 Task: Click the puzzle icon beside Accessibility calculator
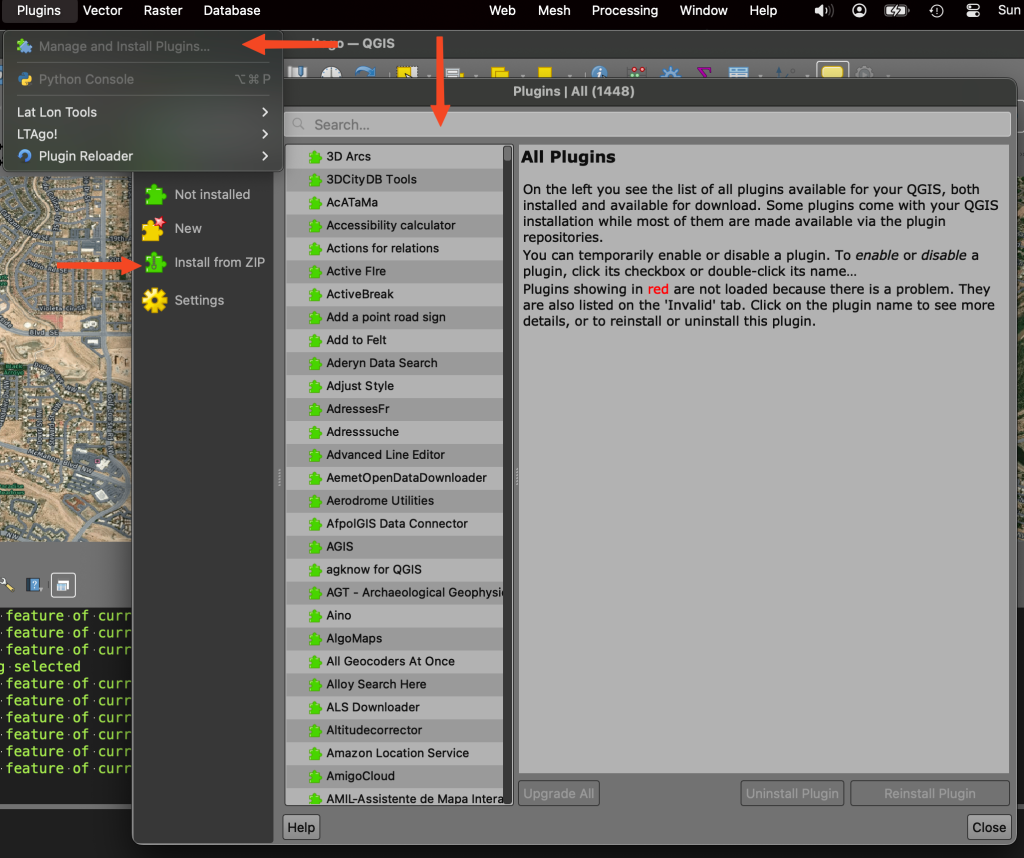(x=315, y=225)
